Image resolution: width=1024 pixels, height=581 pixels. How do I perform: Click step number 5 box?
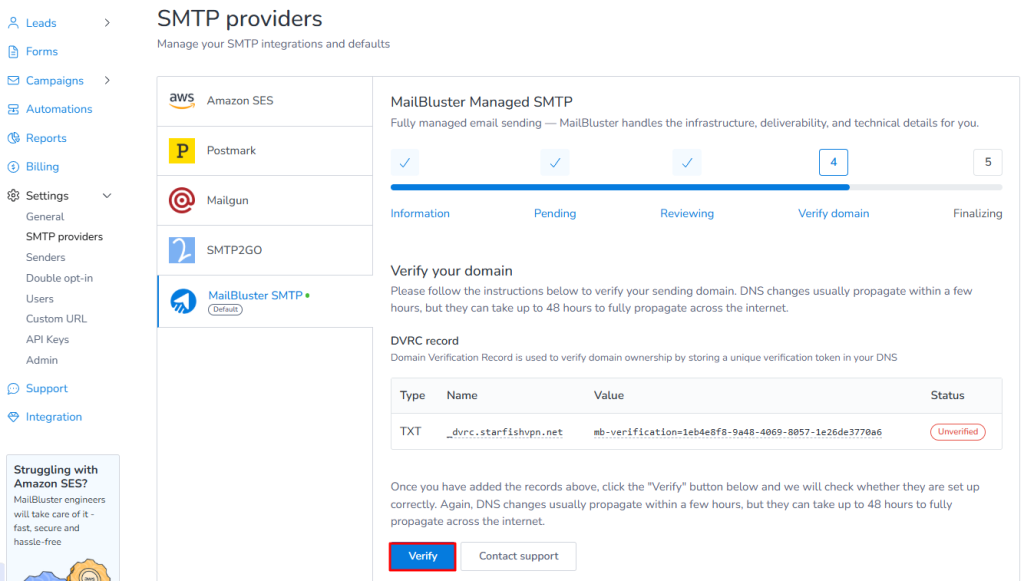click(x=988, y=163)
